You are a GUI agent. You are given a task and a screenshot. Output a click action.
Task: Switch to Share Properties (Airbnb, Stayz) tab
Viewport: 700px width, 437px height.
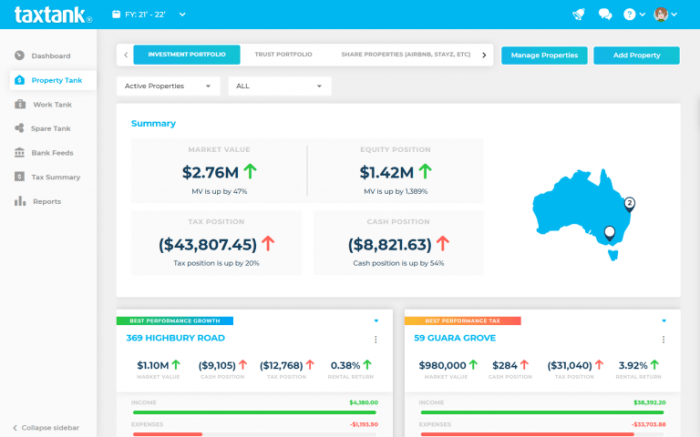click(406, 54)
